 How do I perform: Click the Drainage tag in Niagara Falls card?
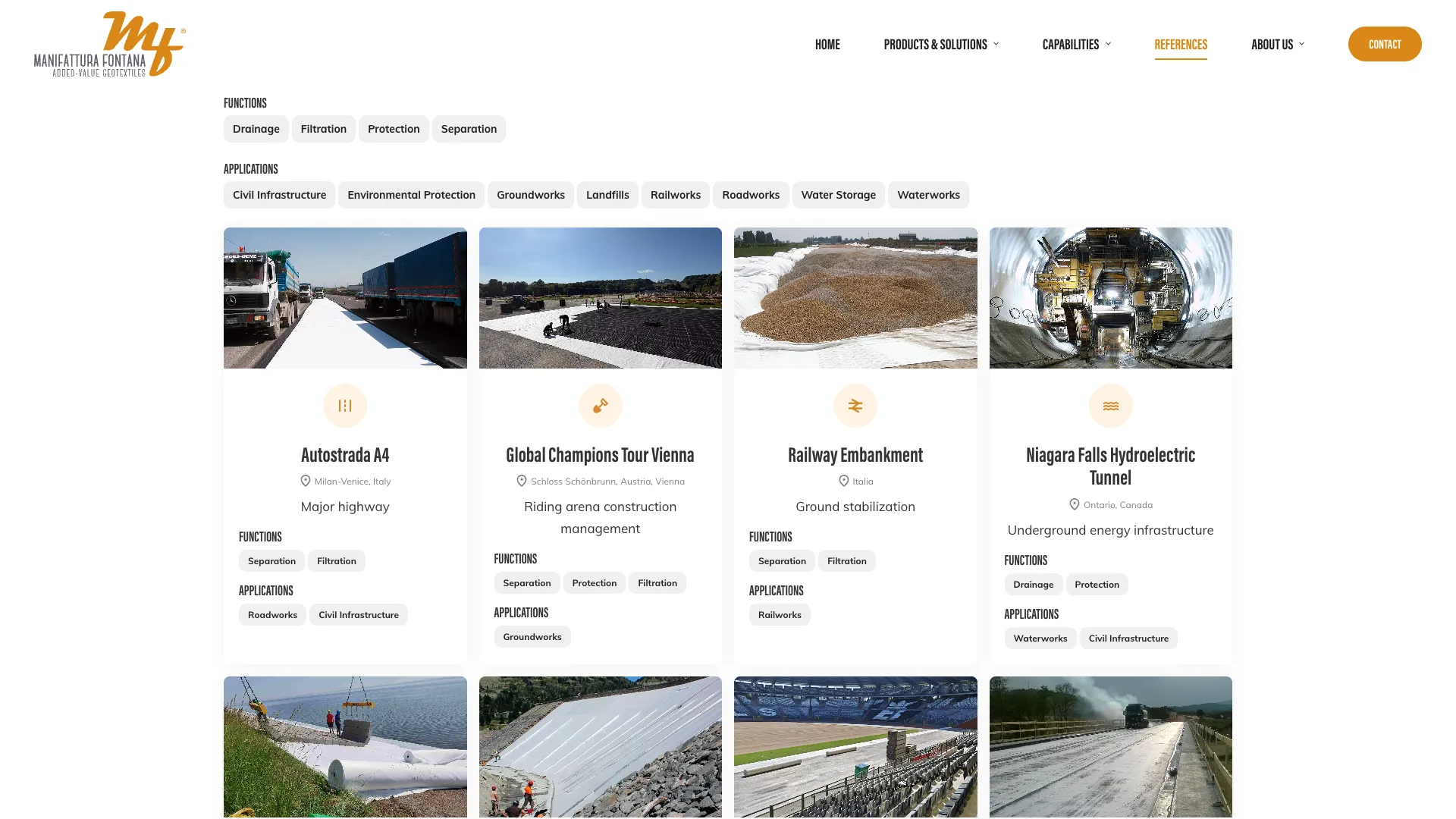[1033, 585]
